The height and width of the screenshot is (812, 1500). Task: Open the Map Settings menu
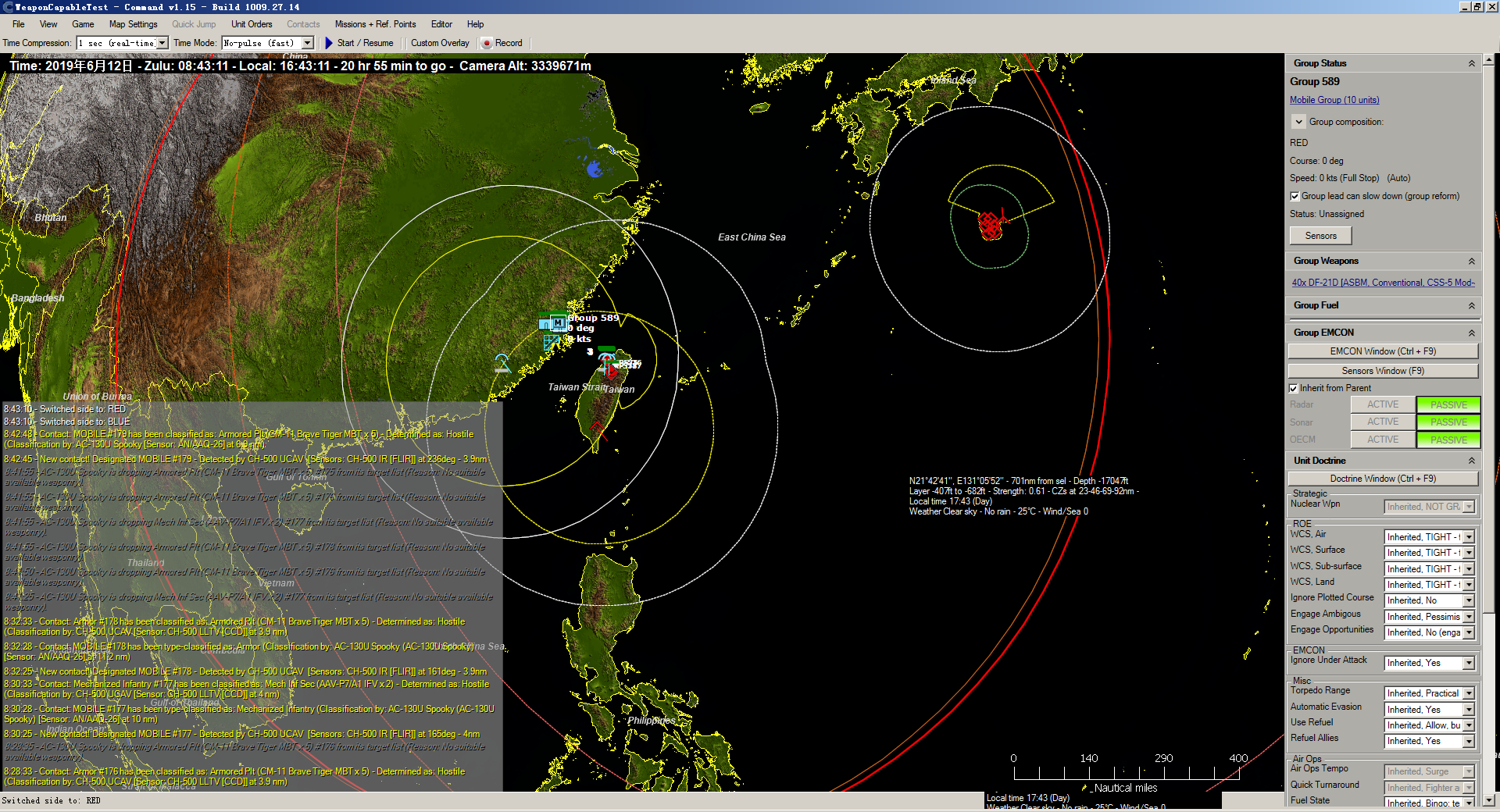pyautogui.click(x=134, y=24)
